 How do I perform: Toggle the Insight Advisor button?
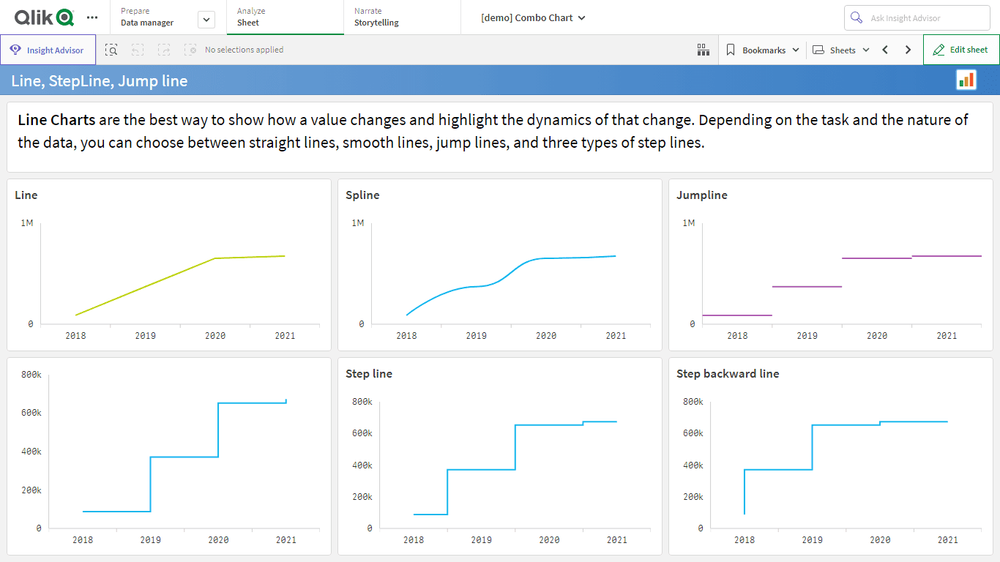click(x=48, y=50)
